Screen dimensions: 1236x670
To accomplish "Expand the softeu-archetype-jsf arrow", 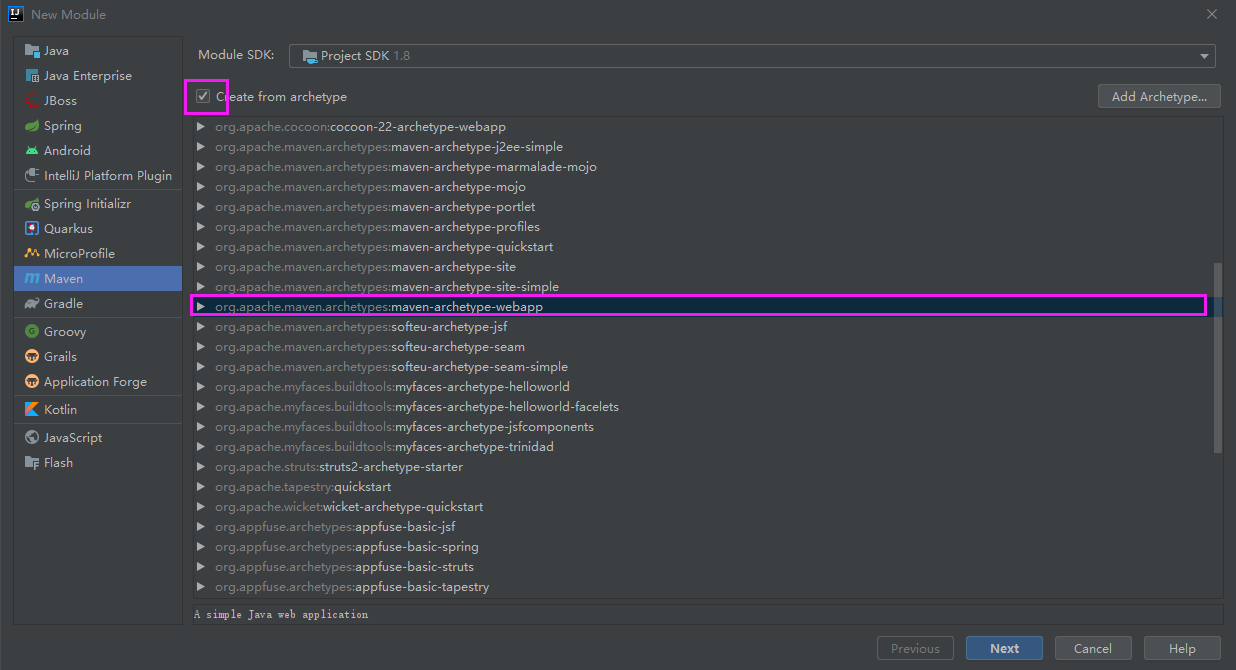I will pos(201,327).
